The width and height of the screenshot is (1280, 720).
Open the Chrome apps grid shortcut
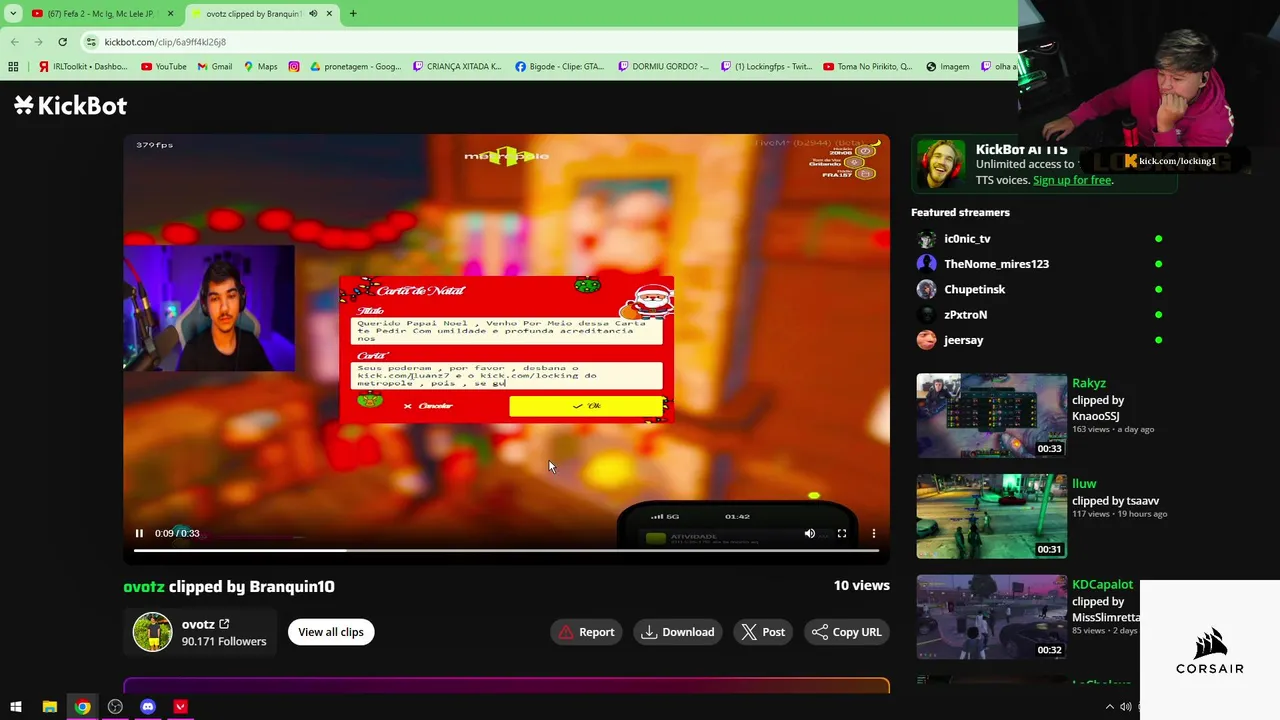13,67
